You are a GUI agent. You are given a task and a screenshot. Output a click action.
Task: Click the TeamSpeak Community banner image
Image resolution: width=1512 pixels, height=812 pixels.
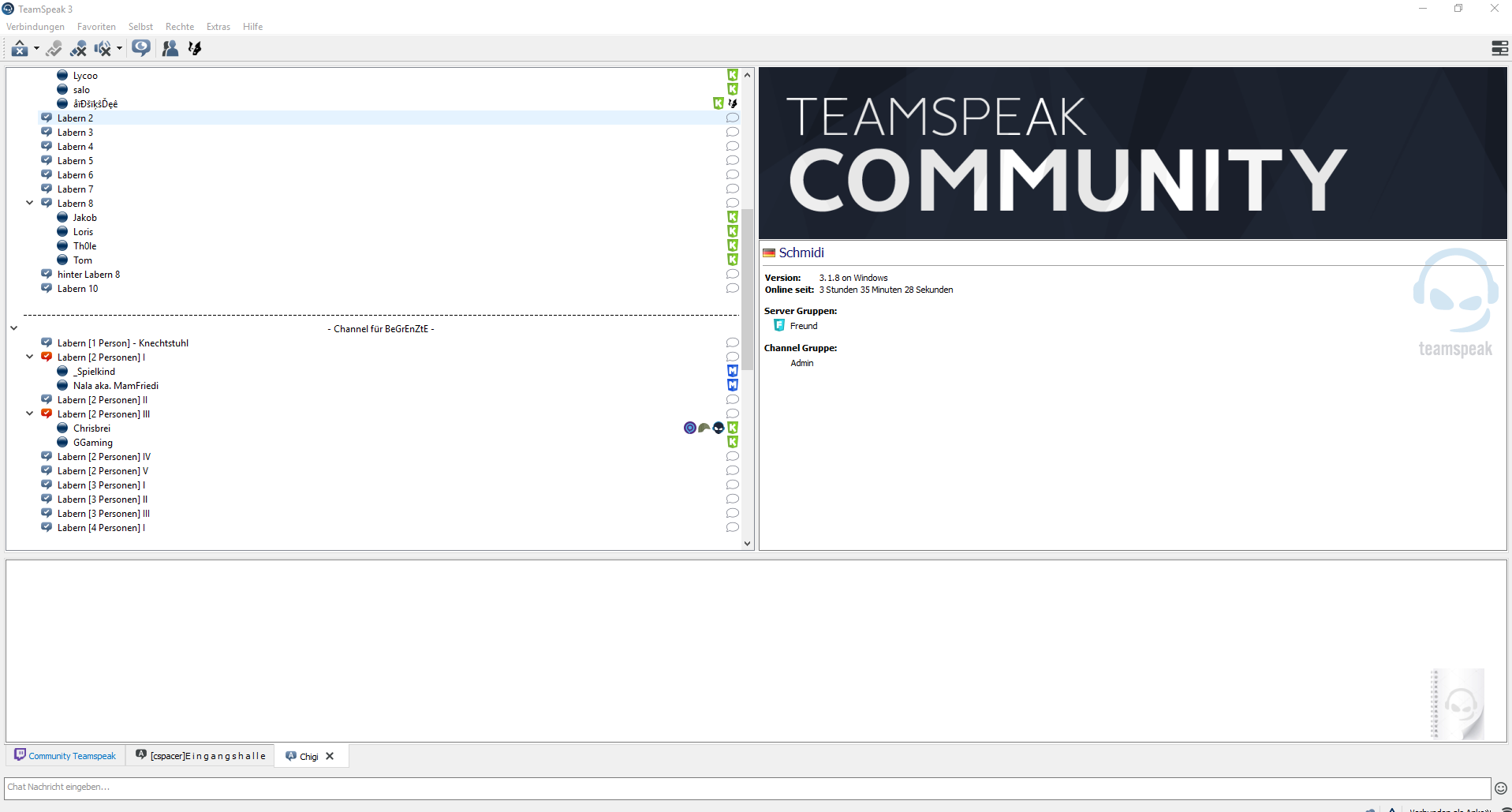tap(1133, 153)
